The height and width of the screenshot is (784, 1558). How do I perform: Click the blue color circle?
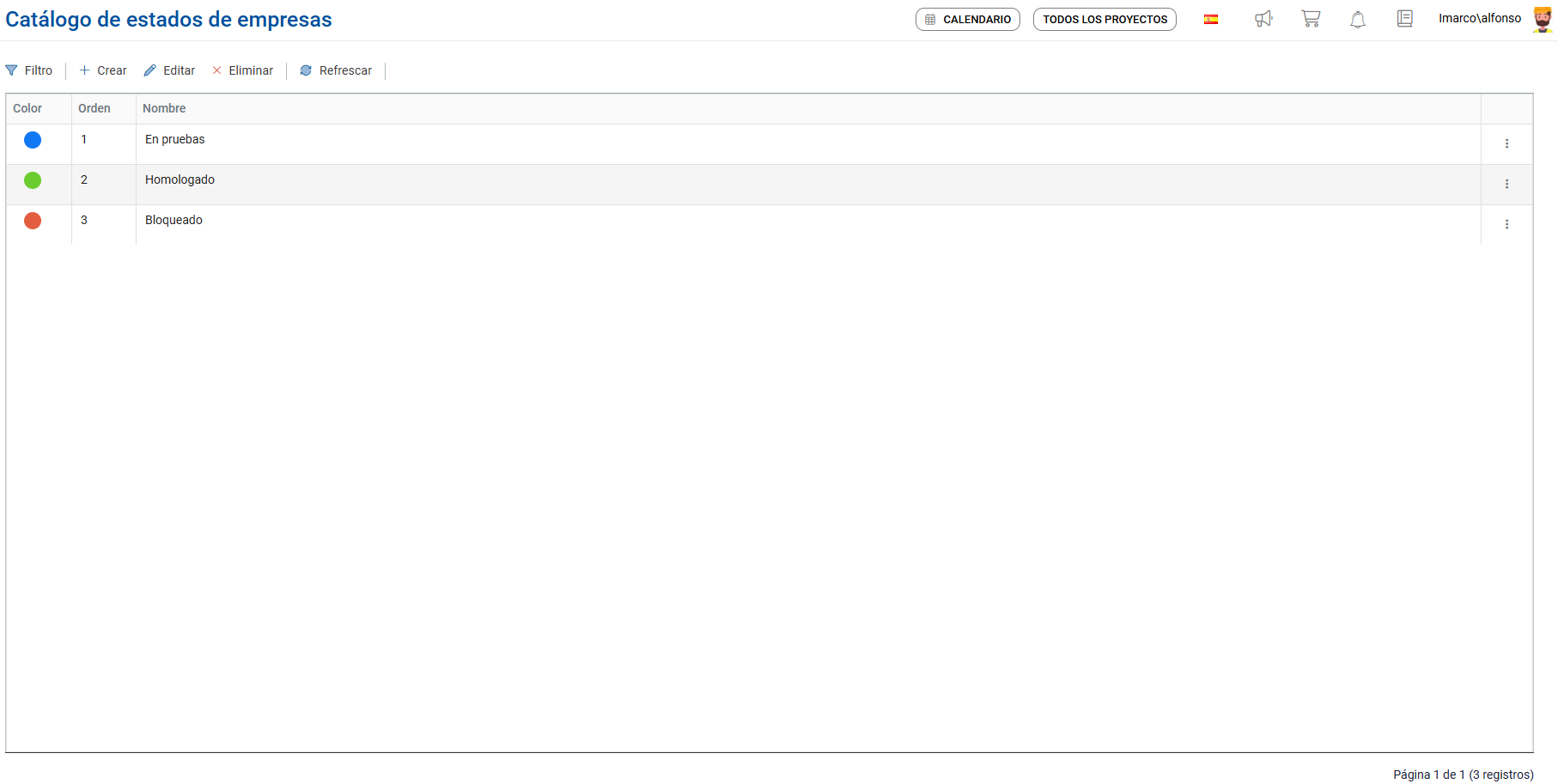tap(33, 140)
